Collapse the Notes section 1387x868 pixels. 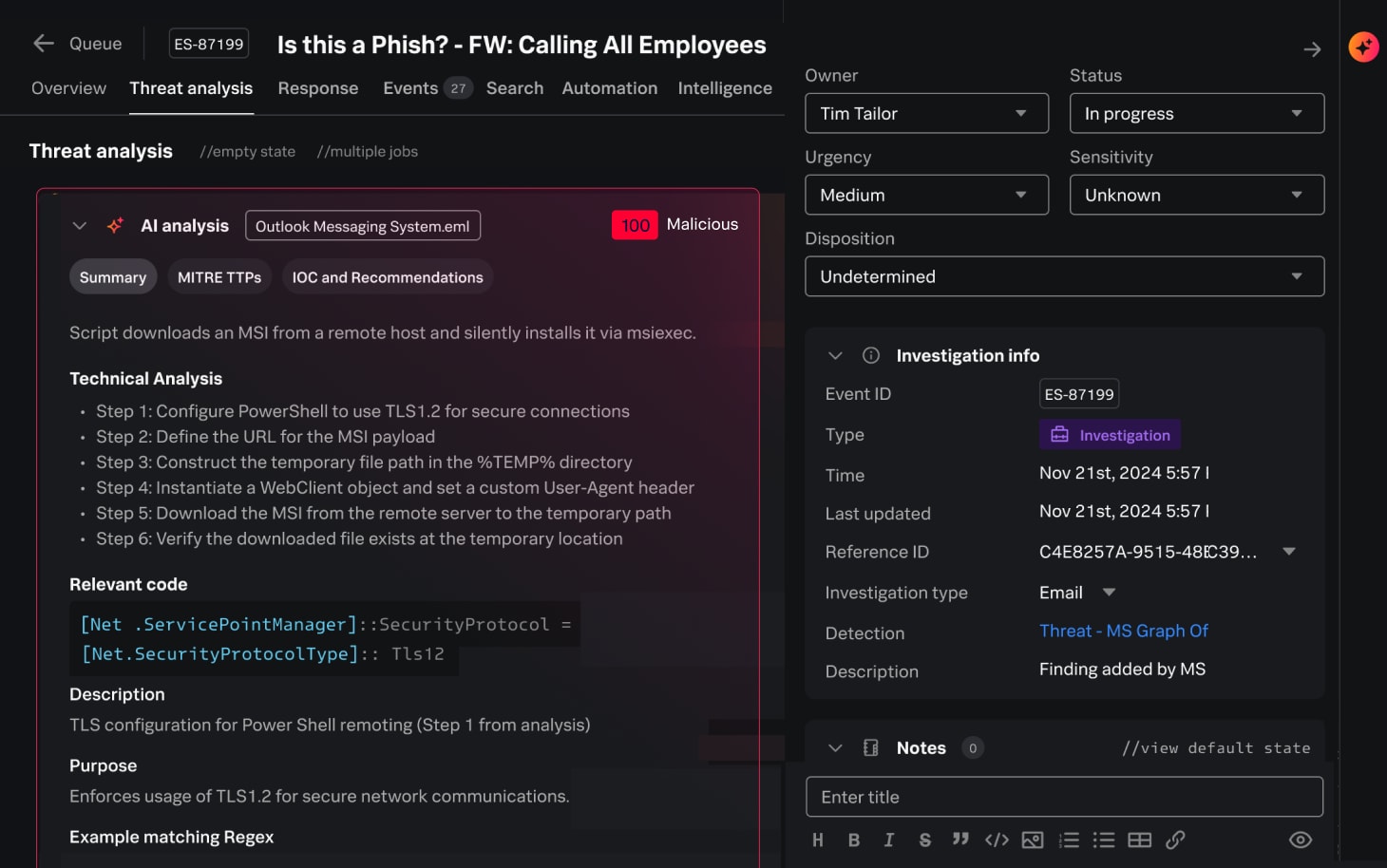pyautogui.click(x=835, y=747)
